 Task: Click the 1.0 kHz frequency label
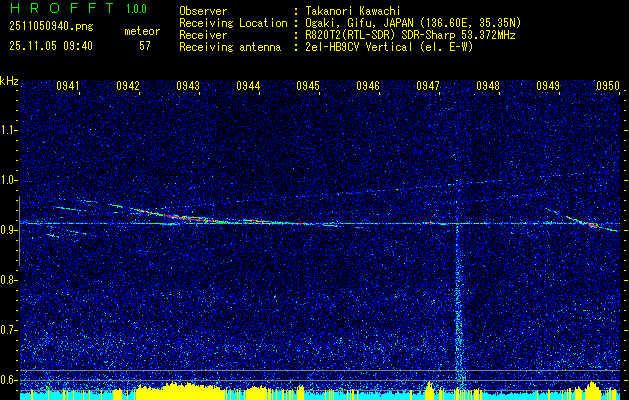pos(9,181)
